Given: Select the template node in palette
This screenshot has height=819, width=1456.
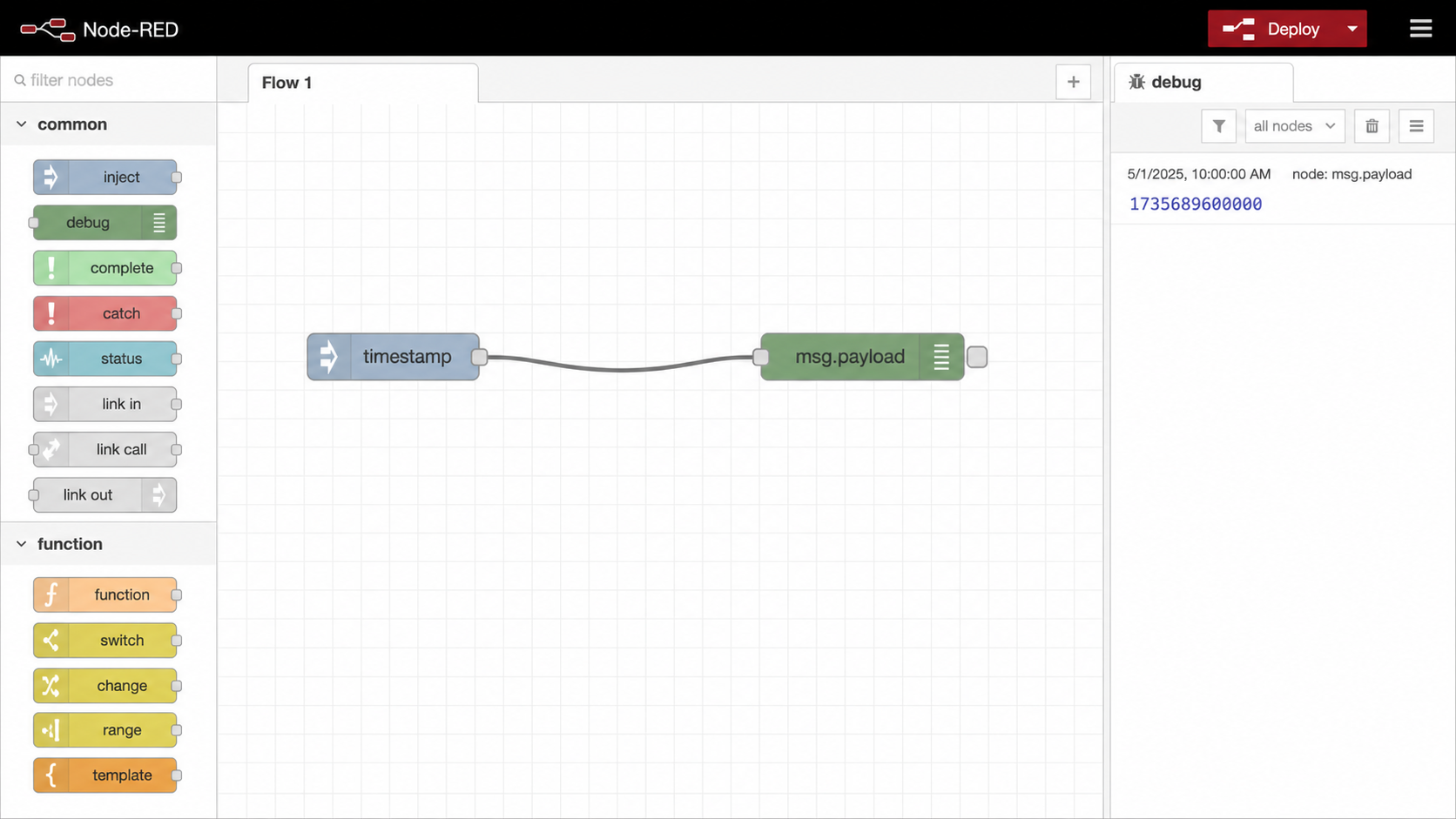Looking at the screenshot, I should click(105, 775).
